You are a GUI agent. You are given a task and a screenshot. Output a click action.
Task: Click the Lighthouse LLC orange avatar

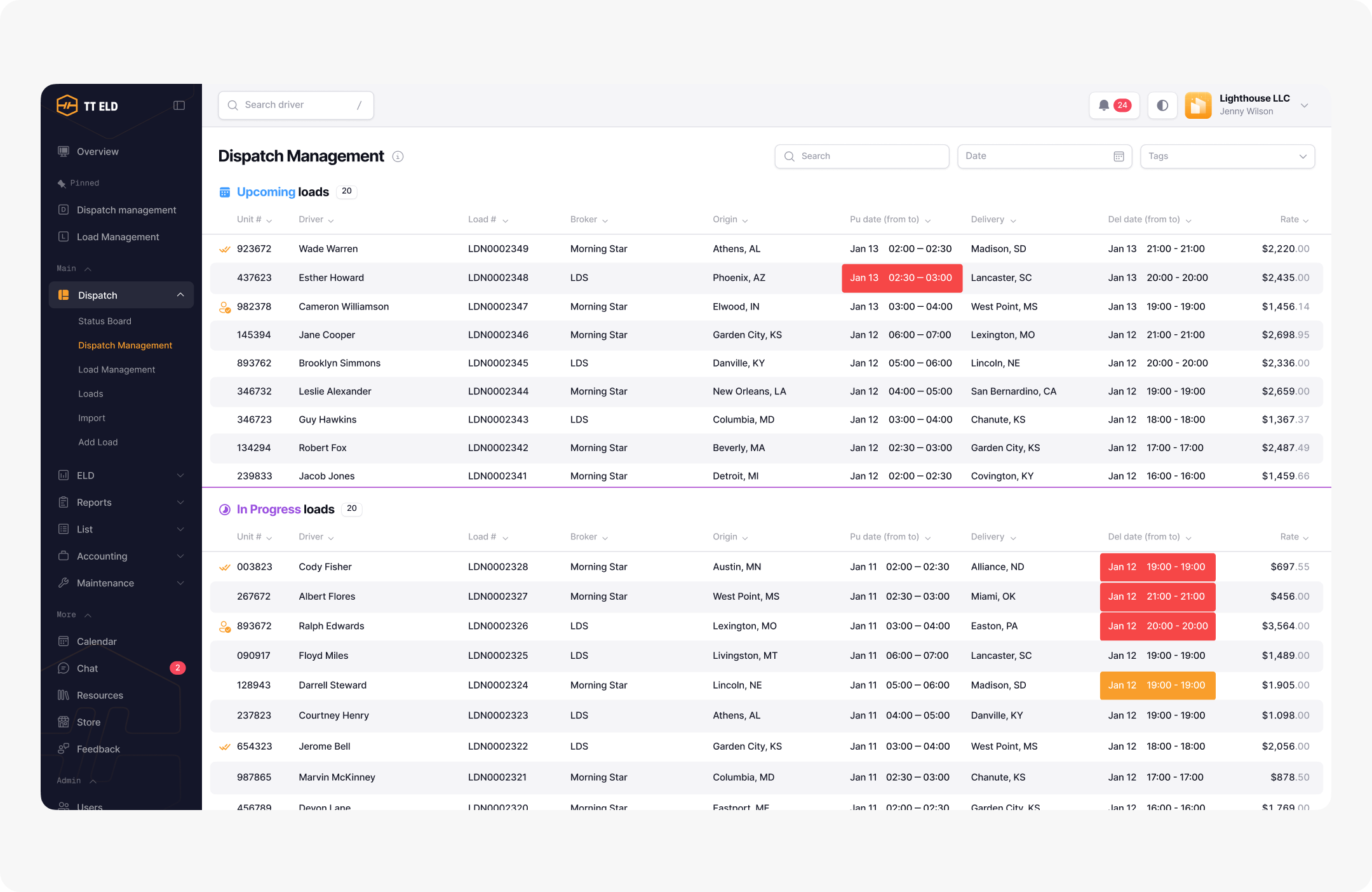click(1198, 105)
